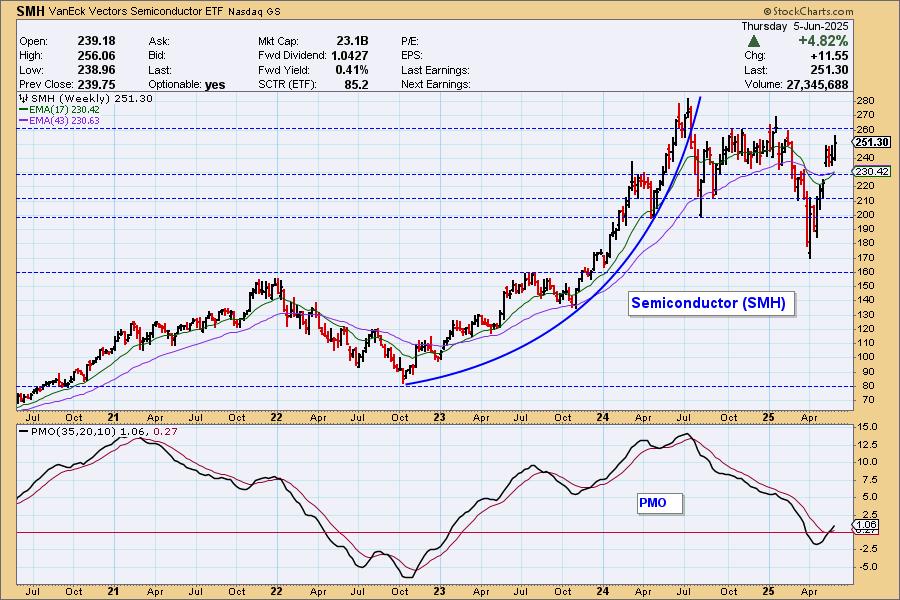This screenshot has height=600, width=900.
Task: Click the Volume value 27,345,688
Action: [x=817, y=84]
